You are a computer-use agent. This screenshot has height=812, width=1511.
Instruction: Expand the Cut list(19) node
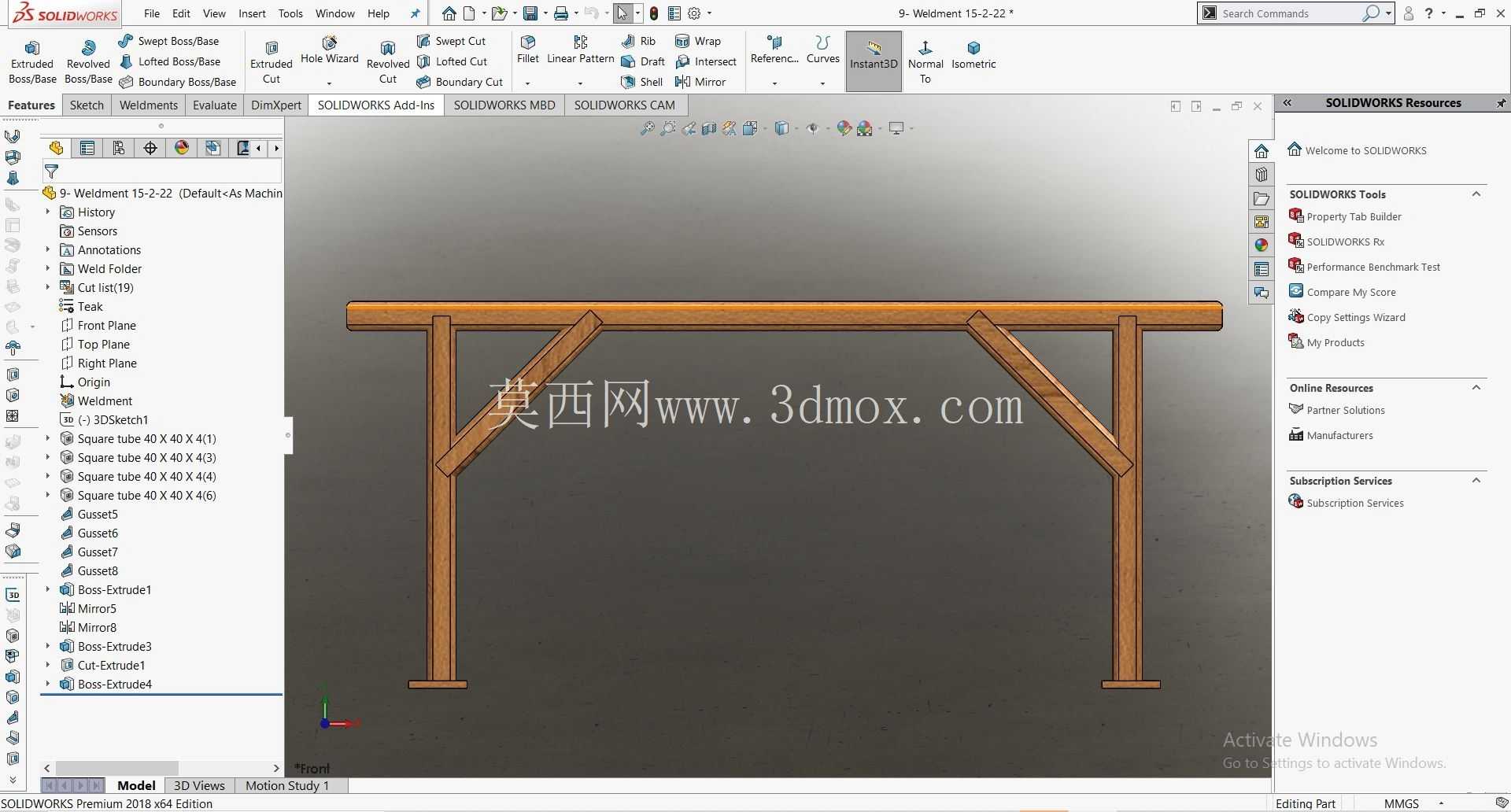48,287
